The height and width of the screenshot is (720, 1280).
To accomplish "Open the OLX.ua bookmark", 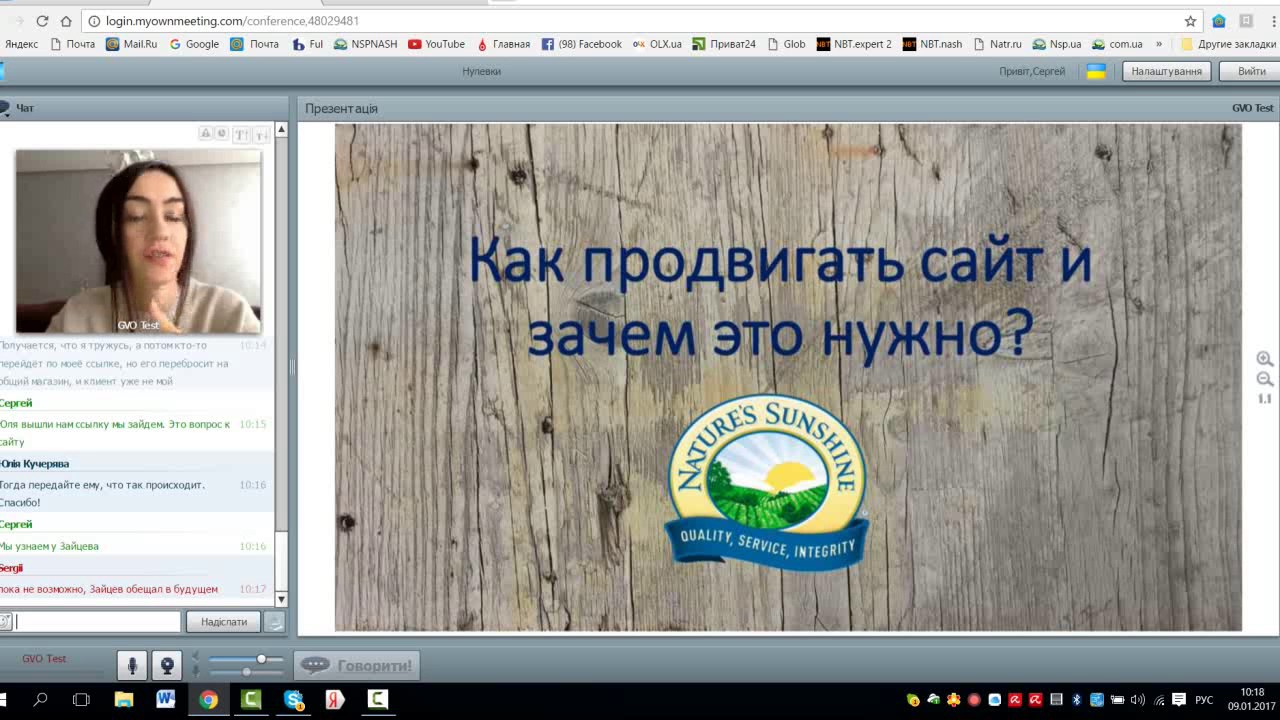I will (657, 44).
